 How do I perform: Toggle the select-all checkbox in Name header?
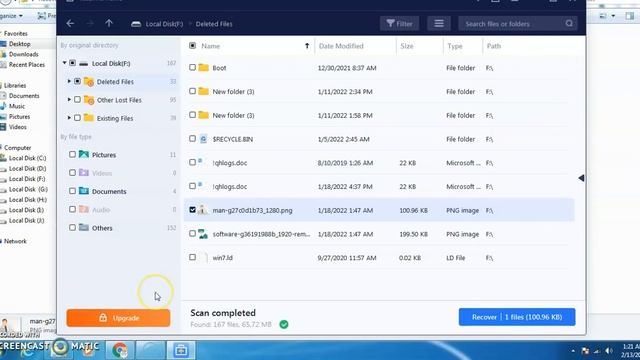[193, 46]
